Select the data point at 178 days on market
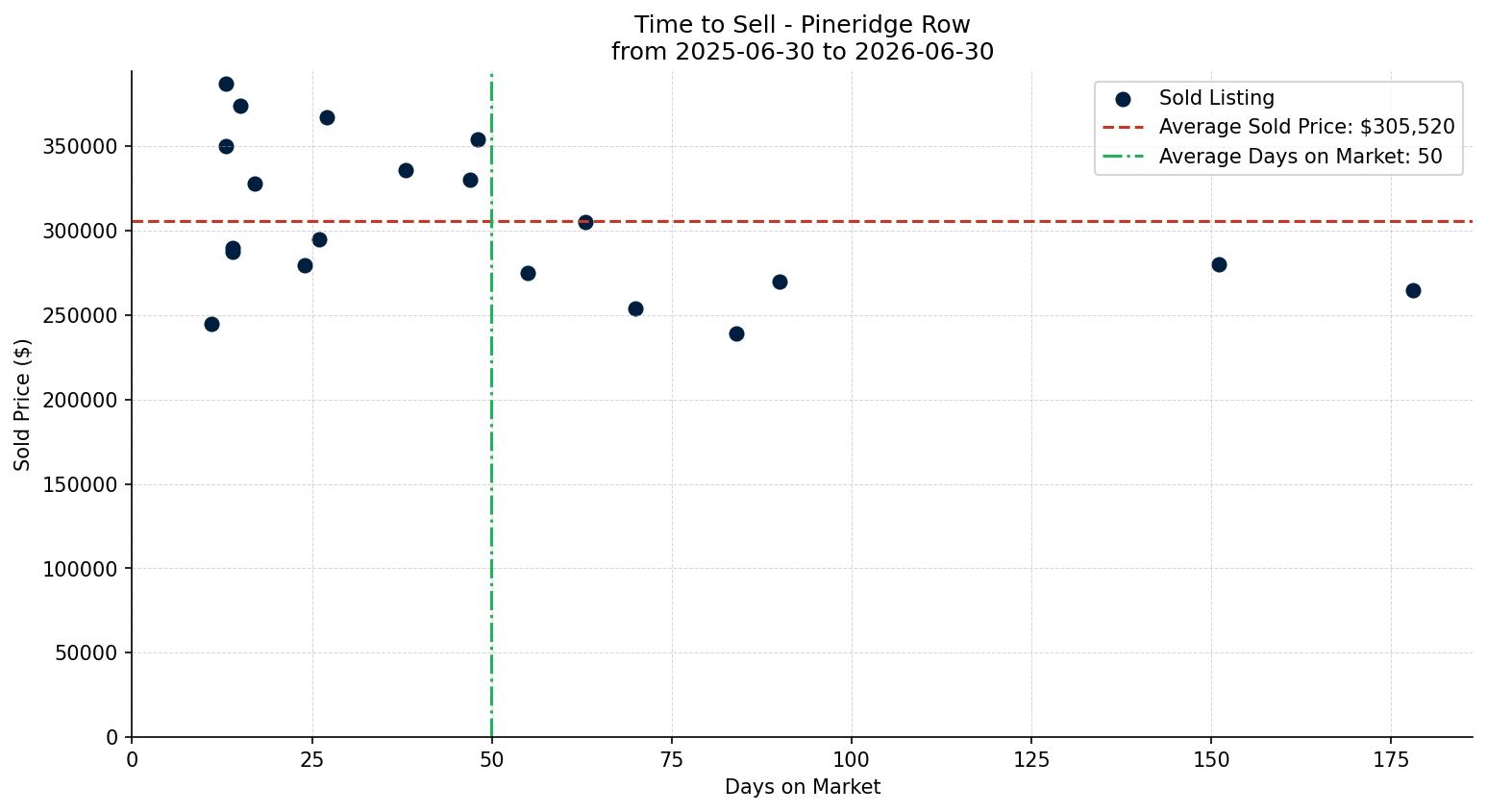 click(1413, 290)
